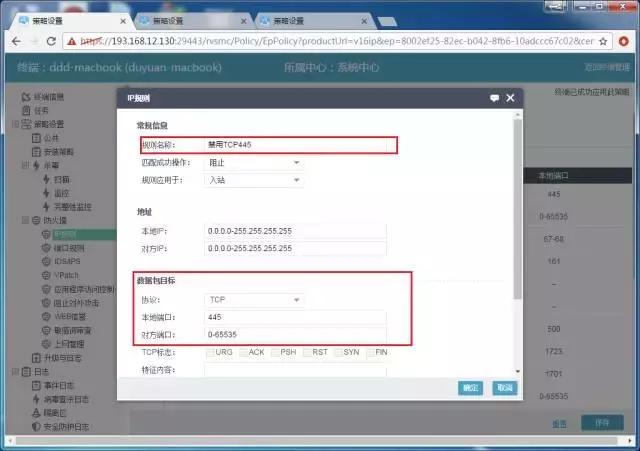Screen dimensions: 640x451
Task: Enable the URG TCP flag checkbox
Action: click(211, 352)
